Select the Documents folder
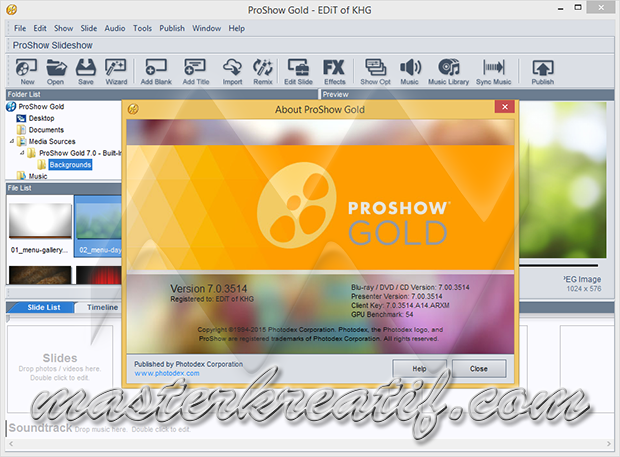620x457 pixels. coord(40,130)
